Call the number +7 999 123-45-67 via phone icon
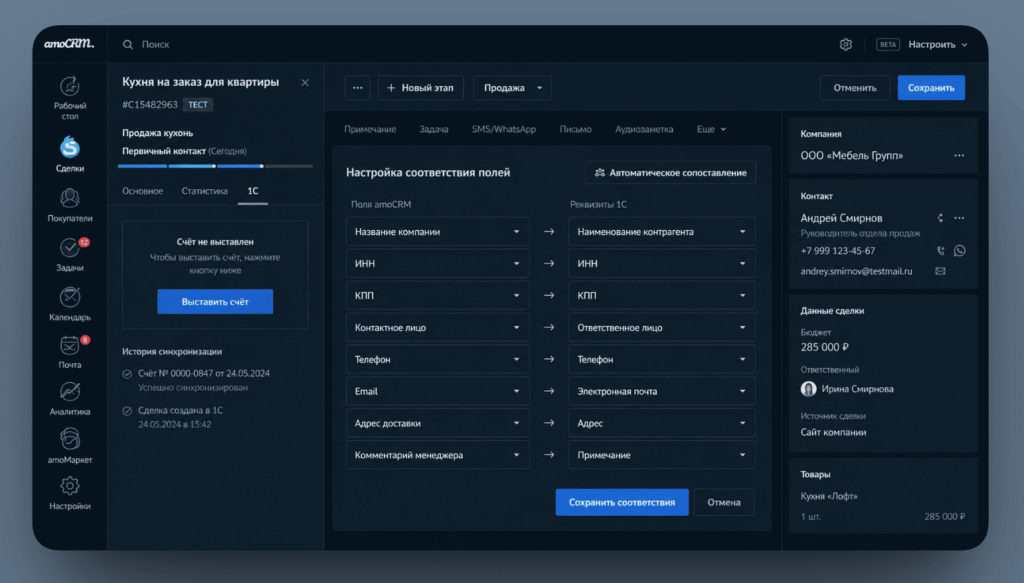The height and width of the screenshot is (583, 1024). point(940,251)
